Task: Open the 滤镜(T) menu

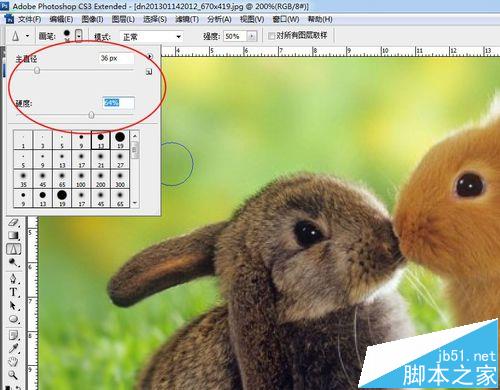Action: (187, 19)
